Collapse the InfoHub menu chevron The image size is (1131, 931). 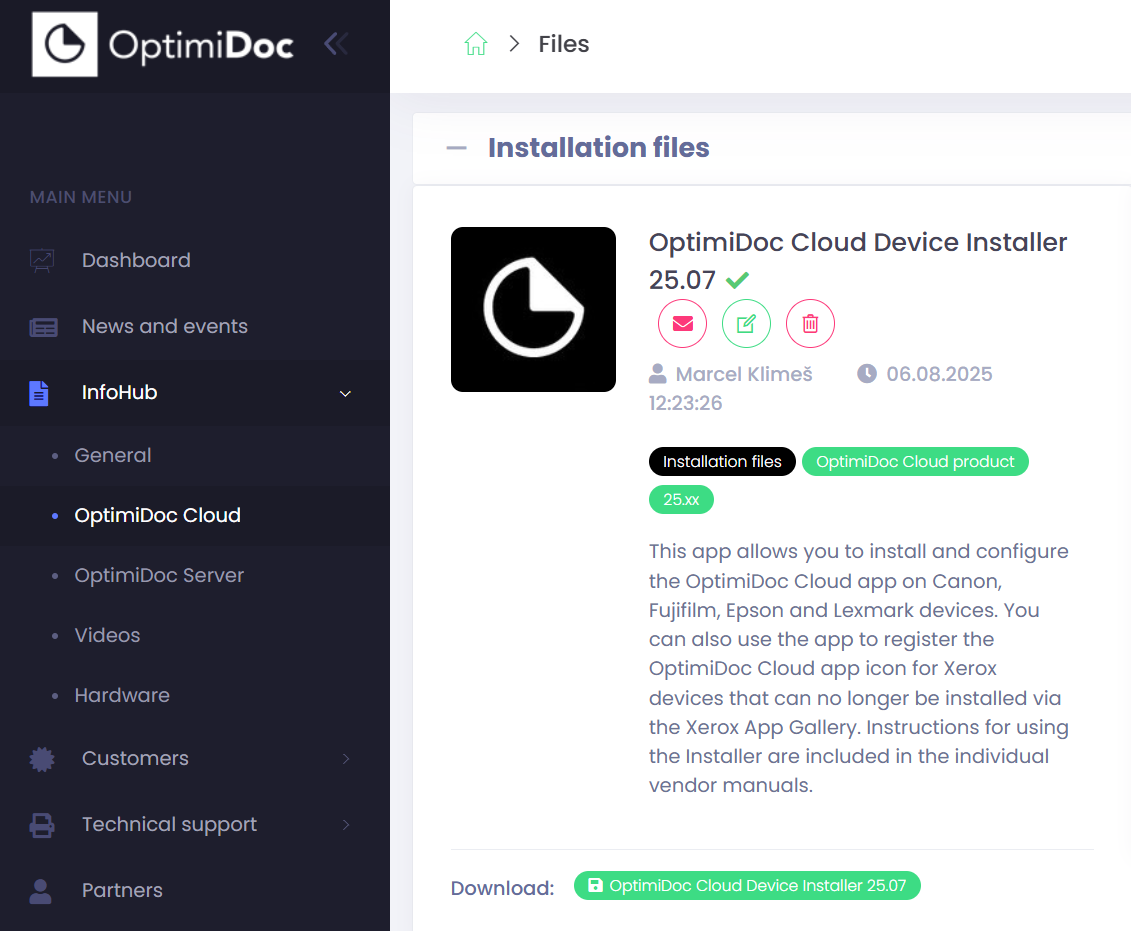click(x=346, y=394)
